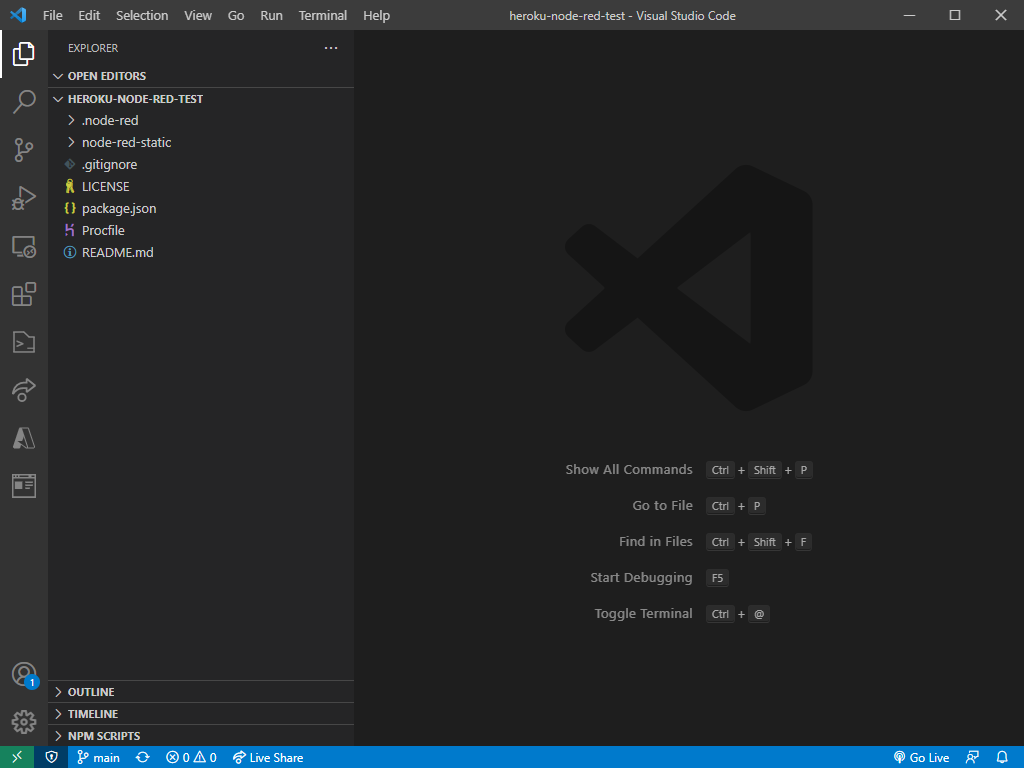This screenshot has width=1024, height=768.
Task: Expand the NPM Scripts section
Action: point(103,736)
